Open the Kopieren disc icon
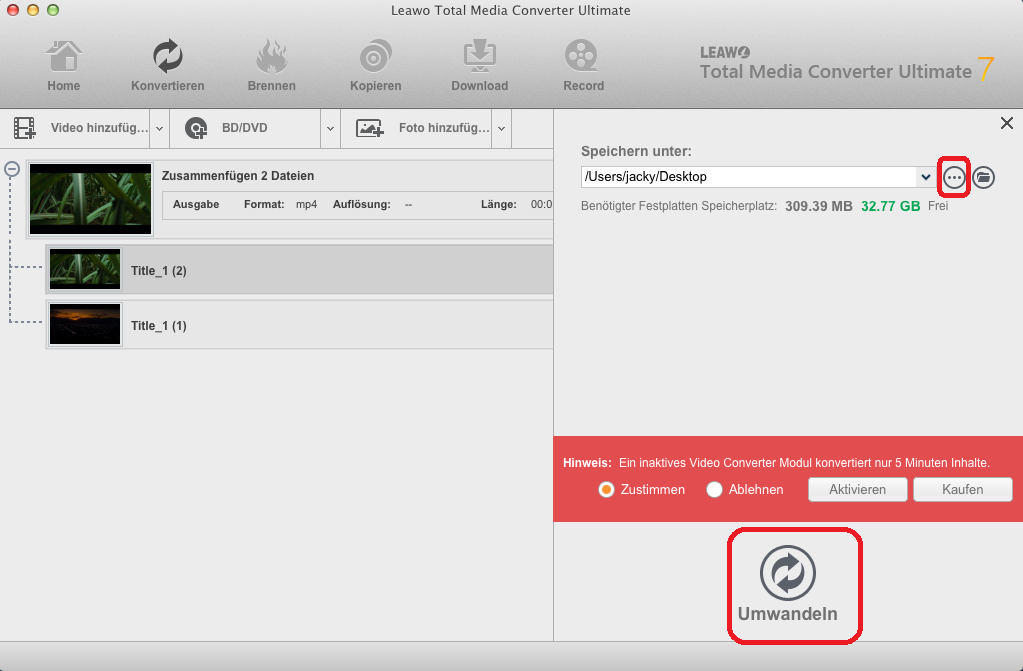This screenshot has width=1023, height=671. point(375,58)
